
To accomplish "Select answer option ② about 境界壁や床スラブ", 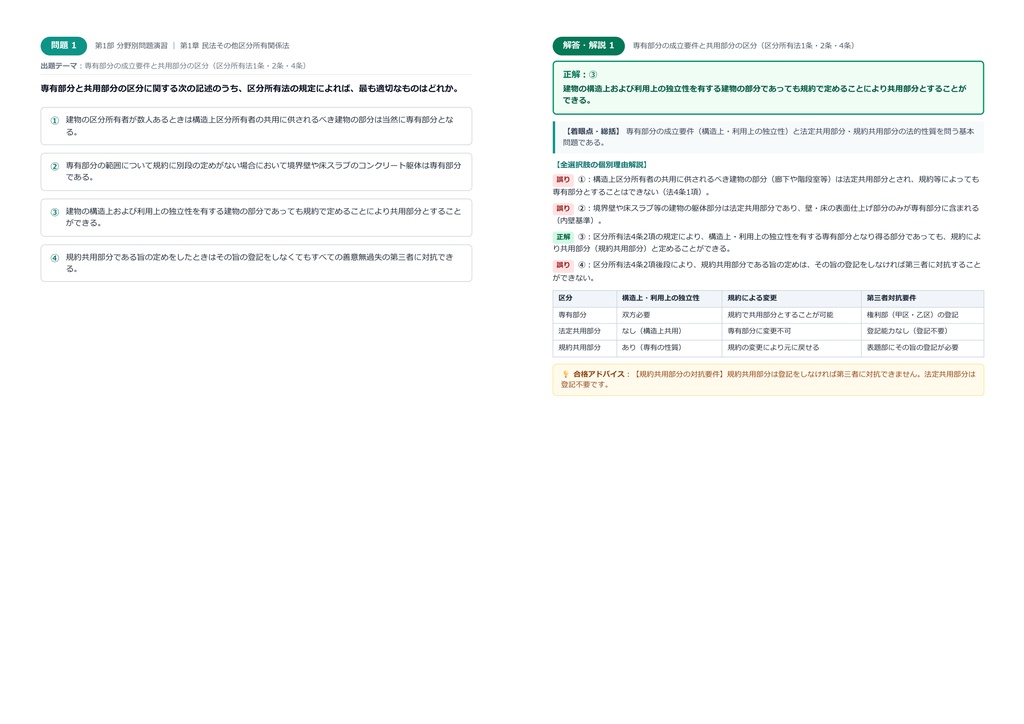I will (256, 172).
